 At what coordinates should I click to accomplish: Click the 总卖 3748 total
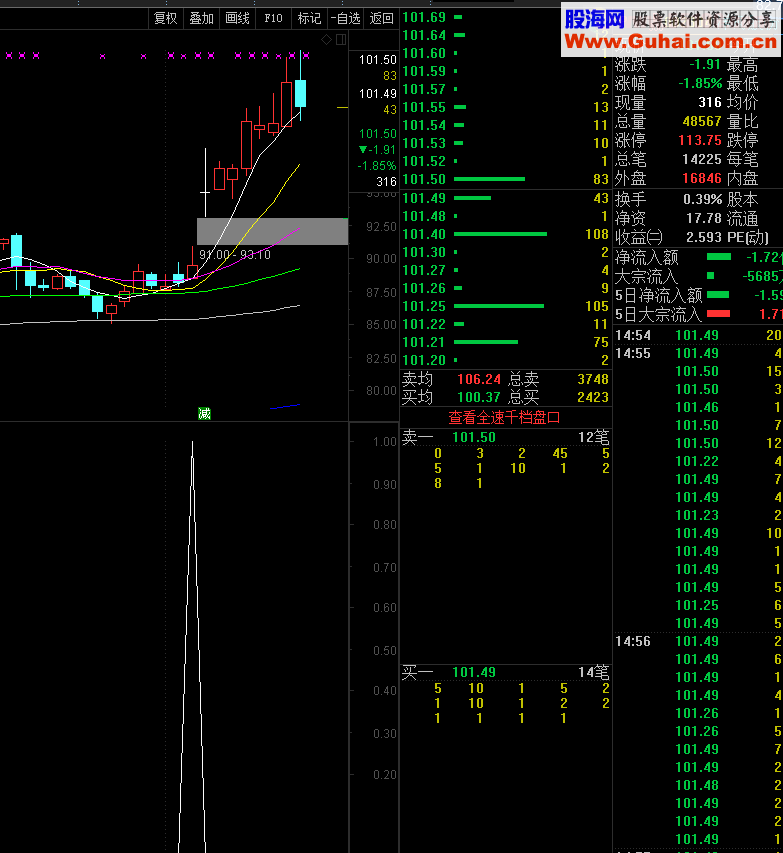point(593,379)
